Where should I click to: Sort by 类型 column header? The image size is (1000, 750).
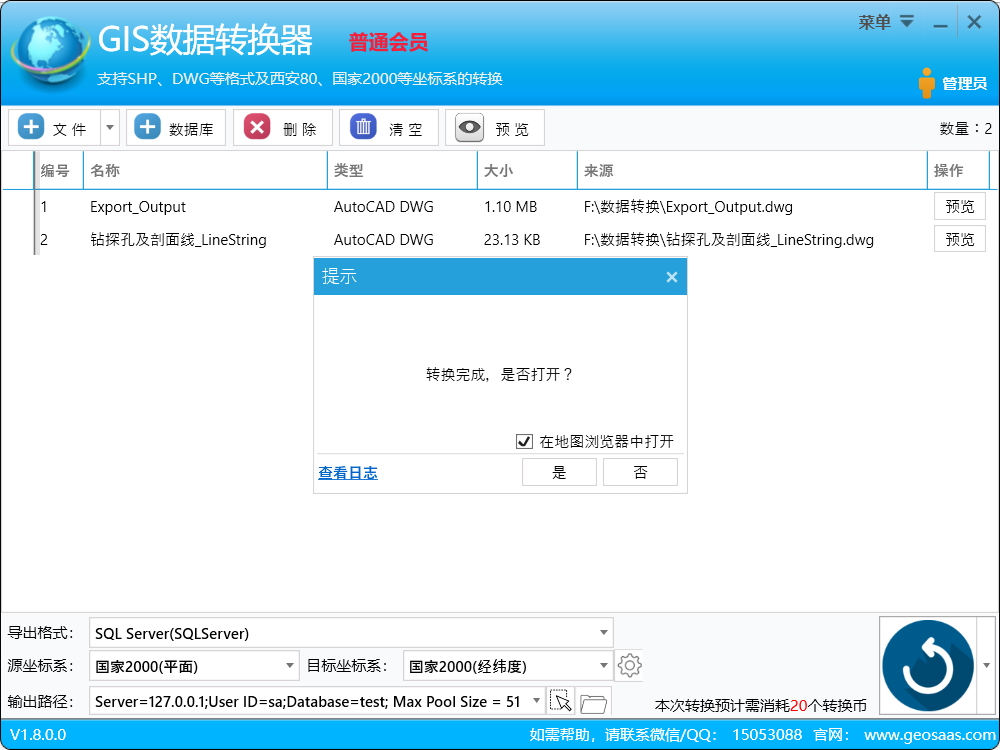(x=402, y=170)
